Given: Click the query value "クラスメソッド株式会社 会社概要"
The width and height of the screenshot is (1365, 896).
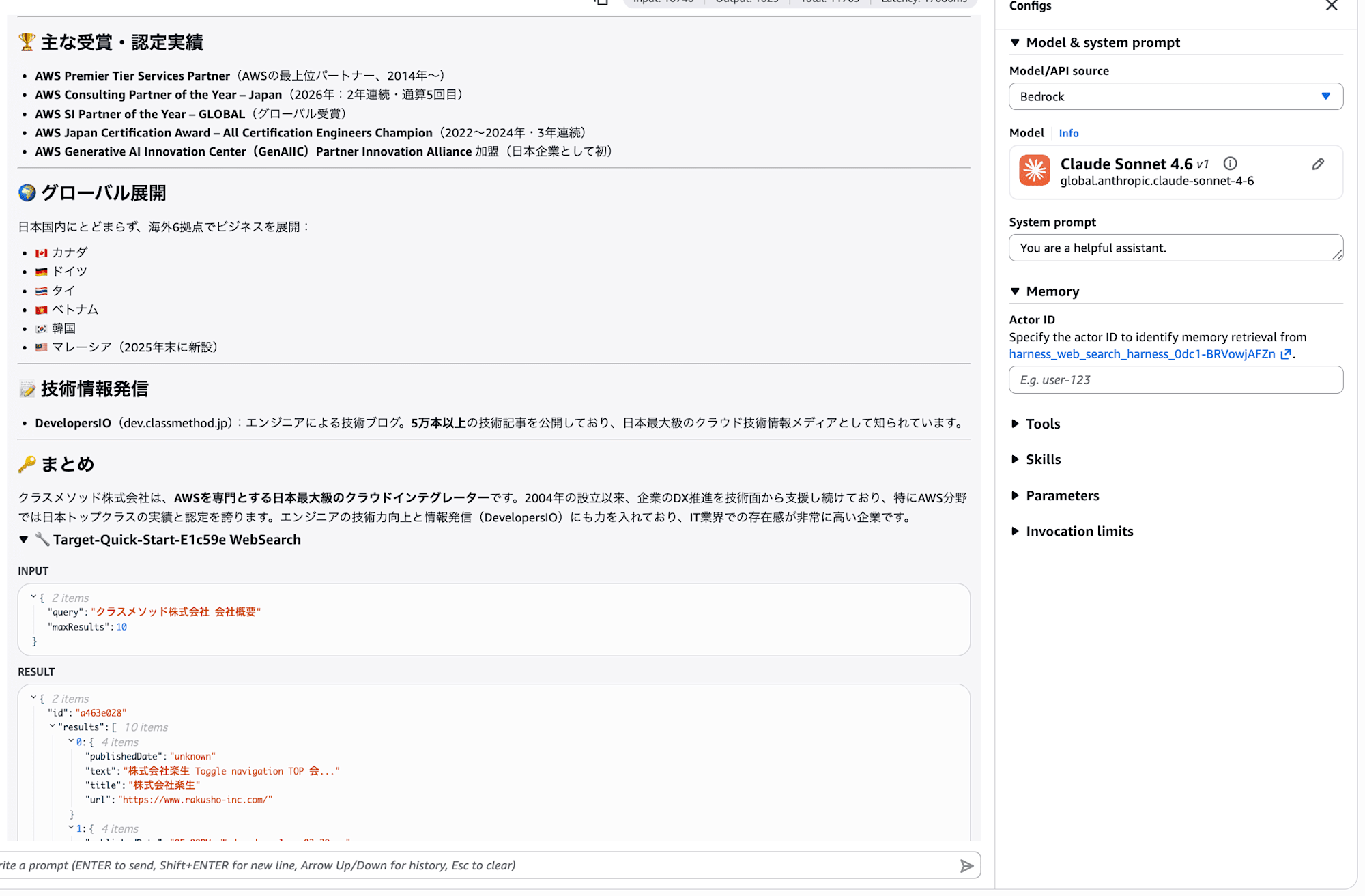Looking at the screenshot, I should click(x=175, y=612).
